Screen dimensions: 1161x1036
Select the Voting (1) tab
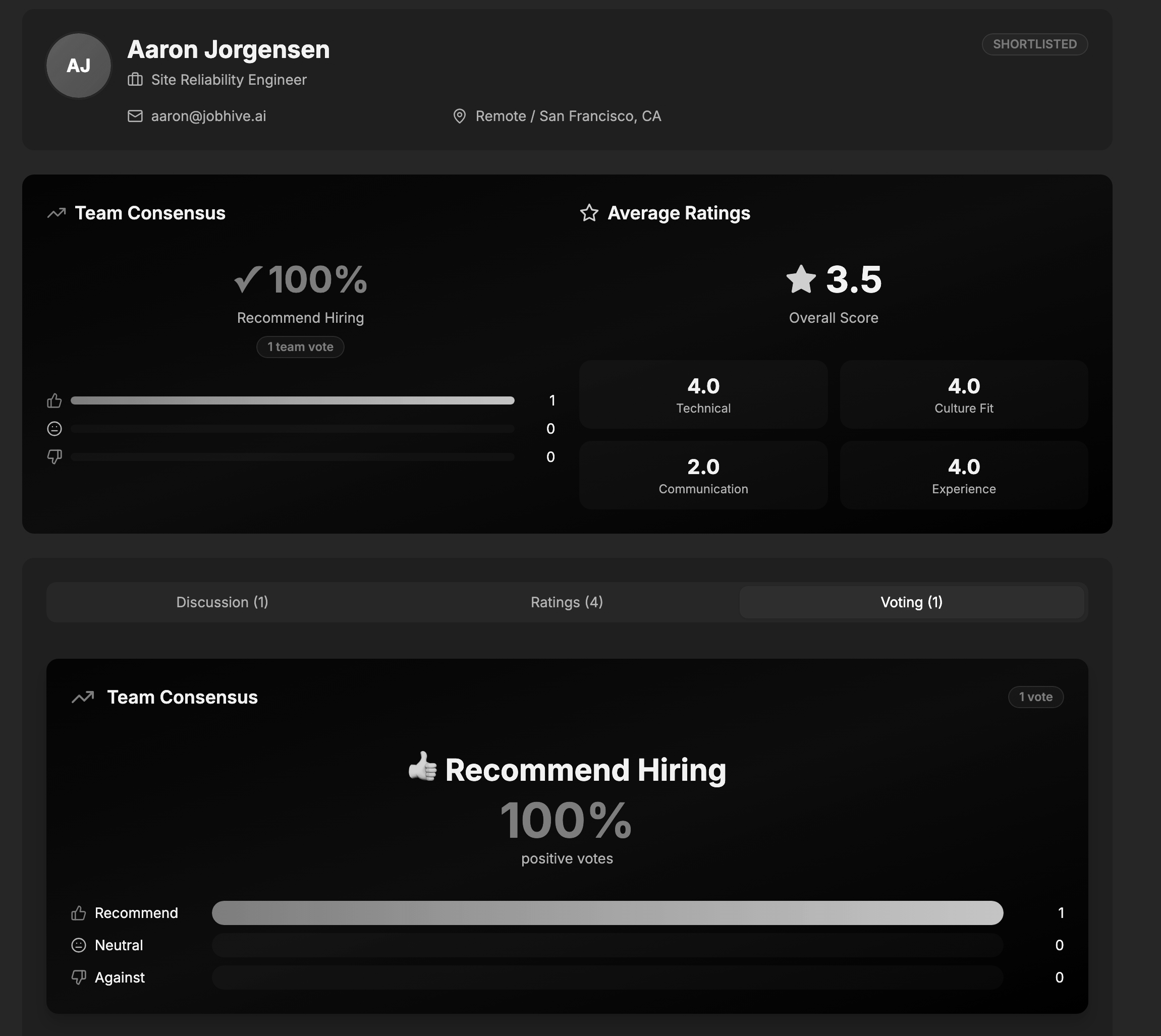(911, 602)
